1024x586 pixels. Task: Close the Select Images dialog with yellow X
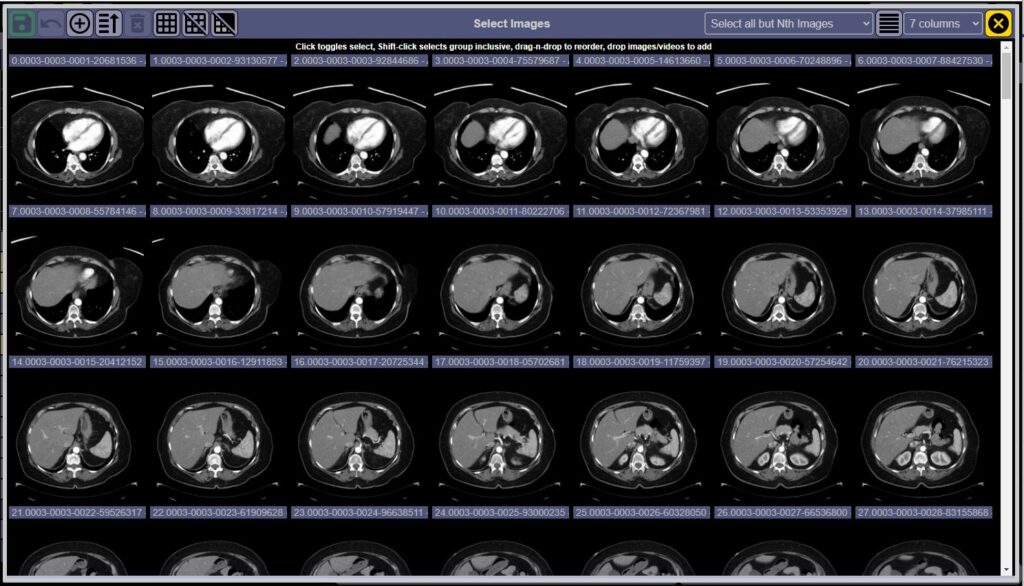(998, 24)
